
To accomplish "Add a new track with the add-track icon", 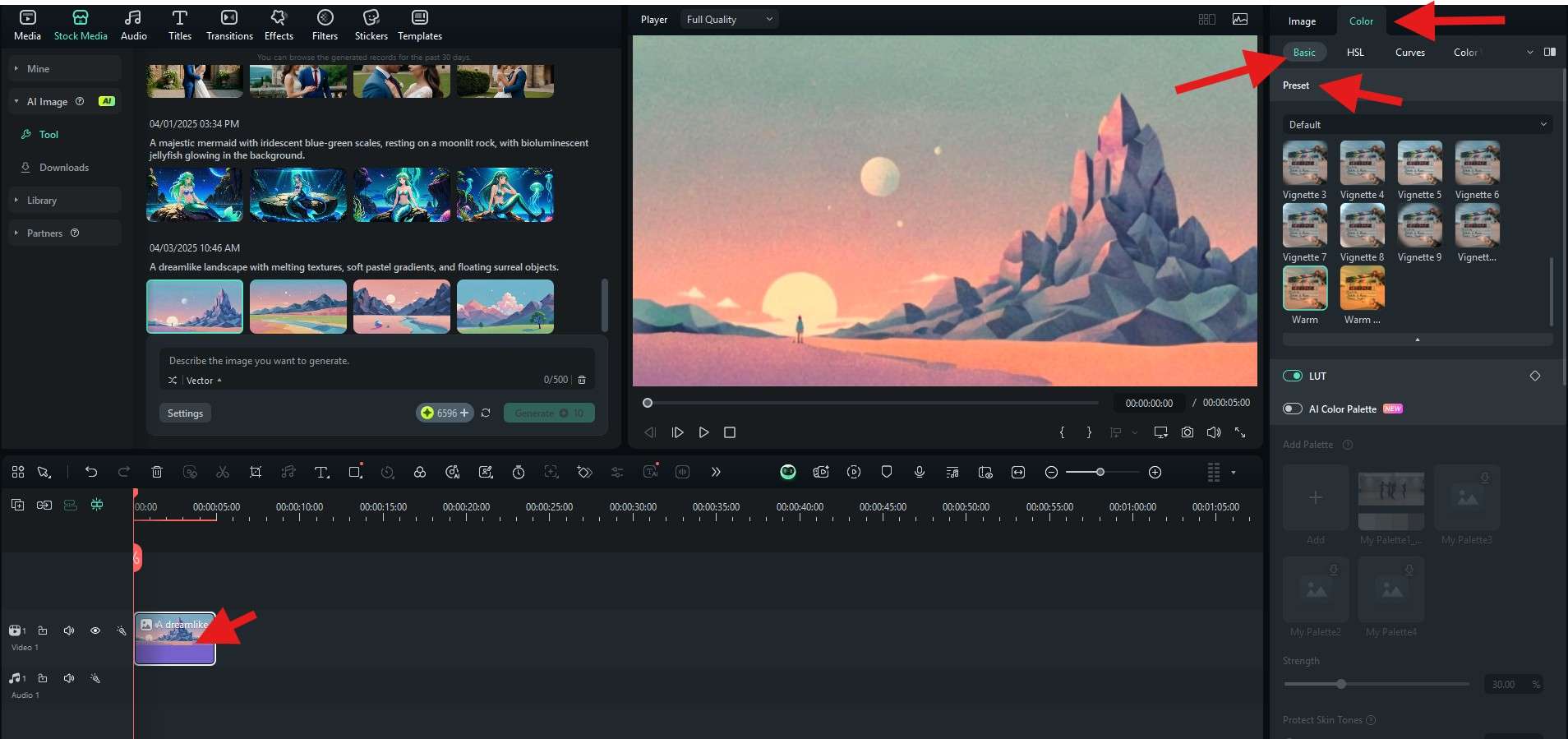I will point(17,506).
